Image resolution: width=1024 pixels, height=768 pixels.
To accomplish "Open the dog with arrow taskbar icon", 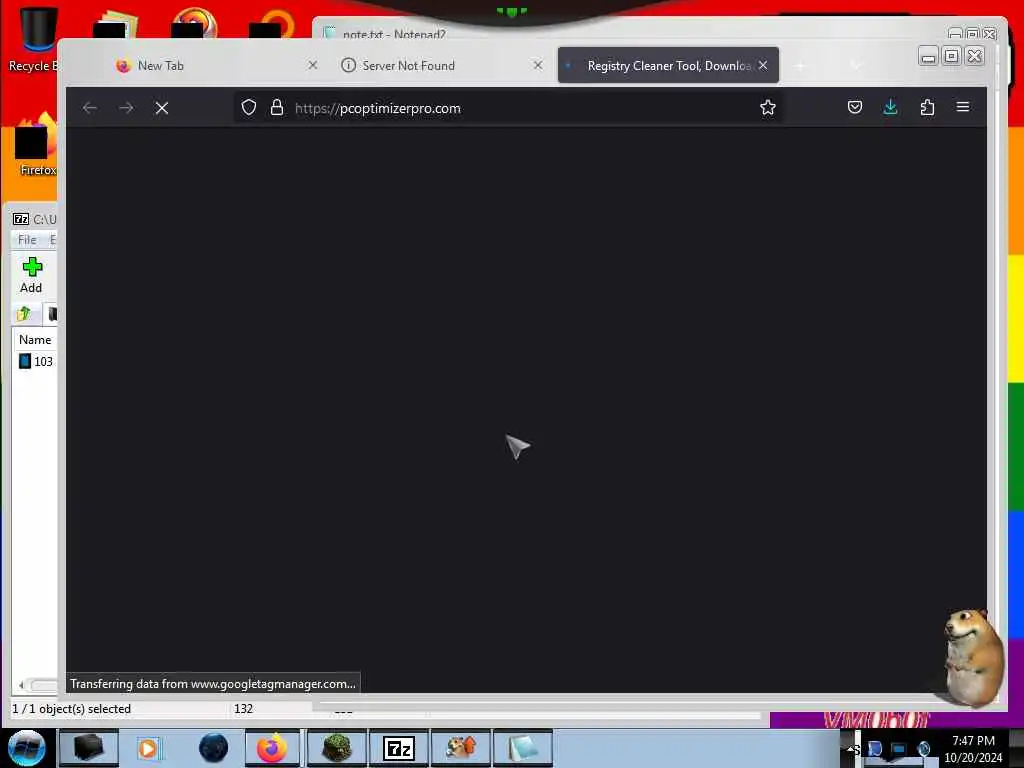I will [461, 748].
